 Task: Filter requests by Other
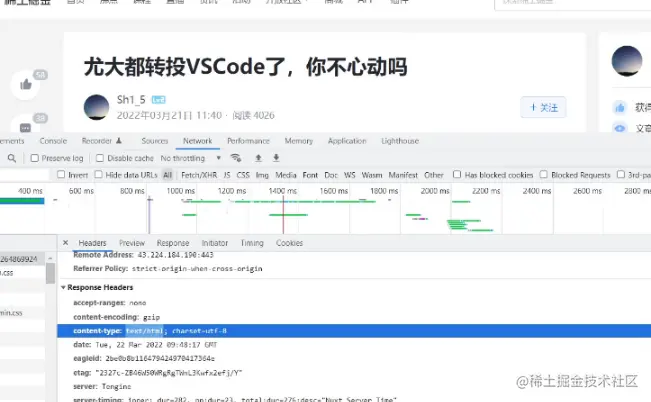pos(433,175)
